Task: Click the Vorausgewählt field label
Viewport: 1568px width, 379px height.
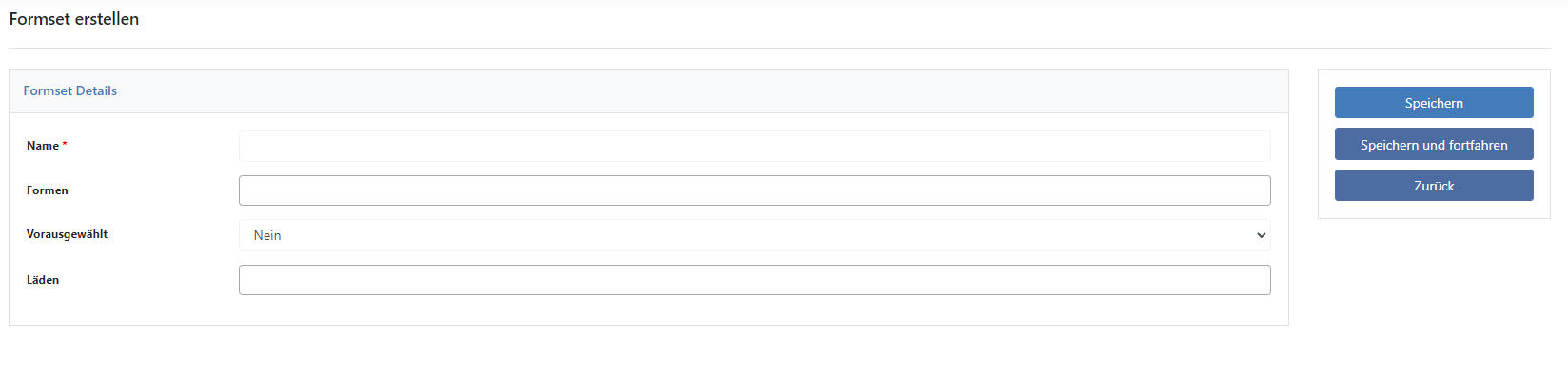Action: 67,234
